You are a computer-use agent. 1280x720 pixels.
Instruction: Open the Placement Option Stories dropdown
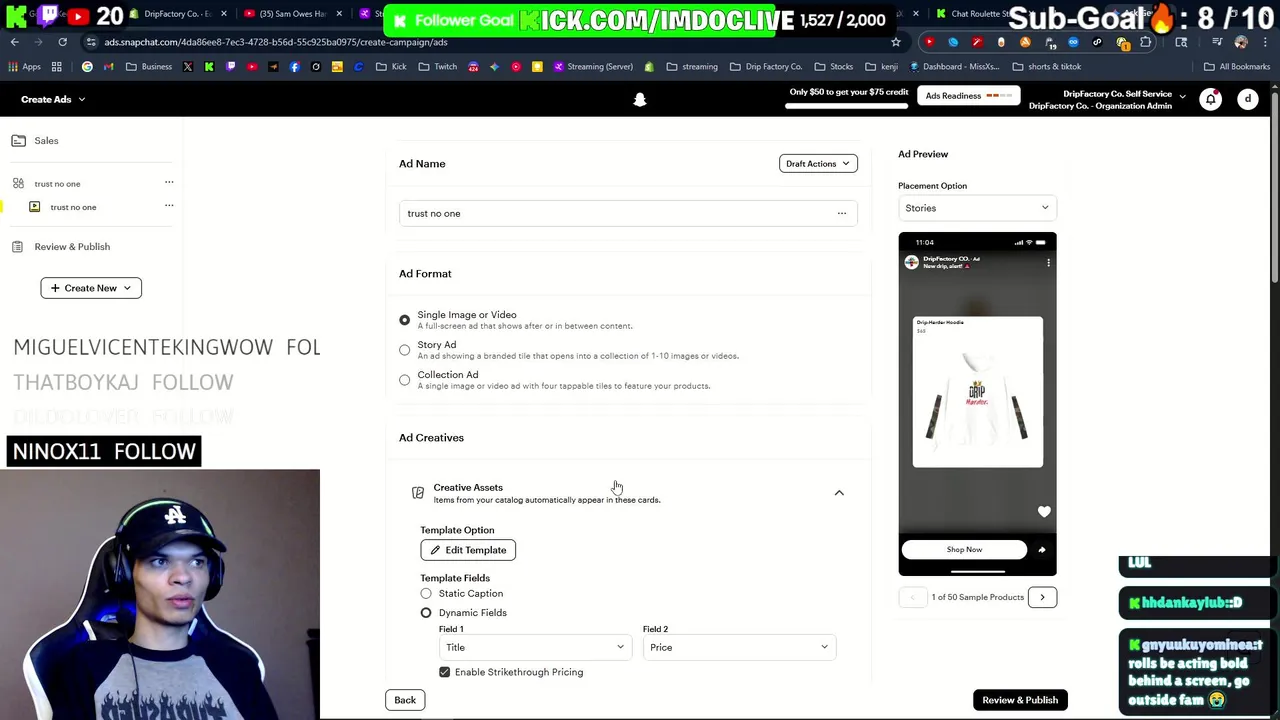[977, 208]
